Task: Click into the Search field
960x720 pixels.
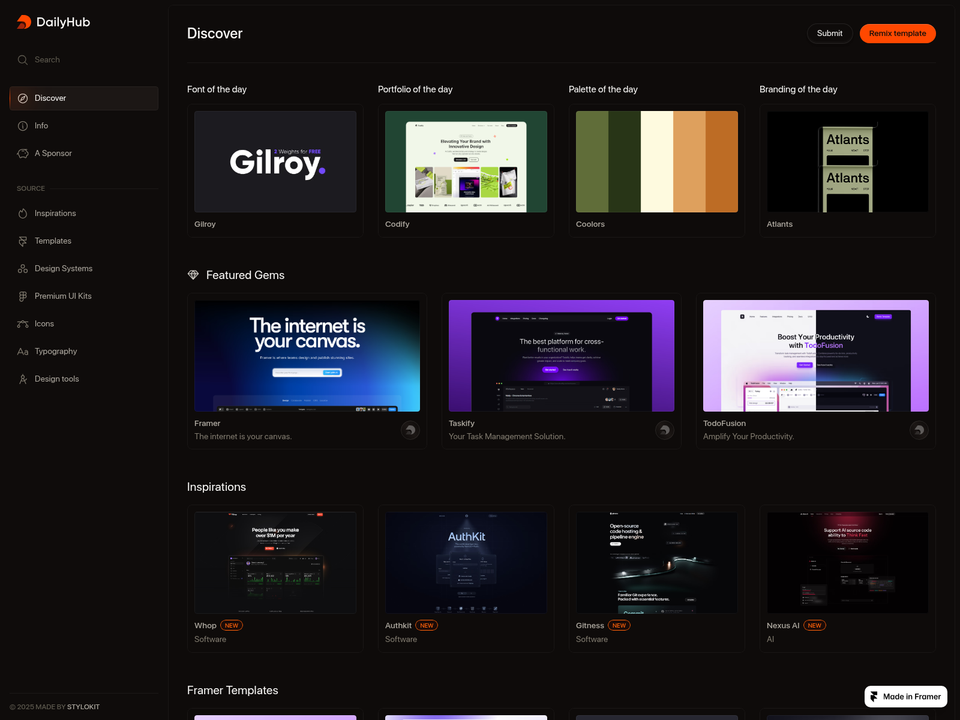Action: coord(84,60)
